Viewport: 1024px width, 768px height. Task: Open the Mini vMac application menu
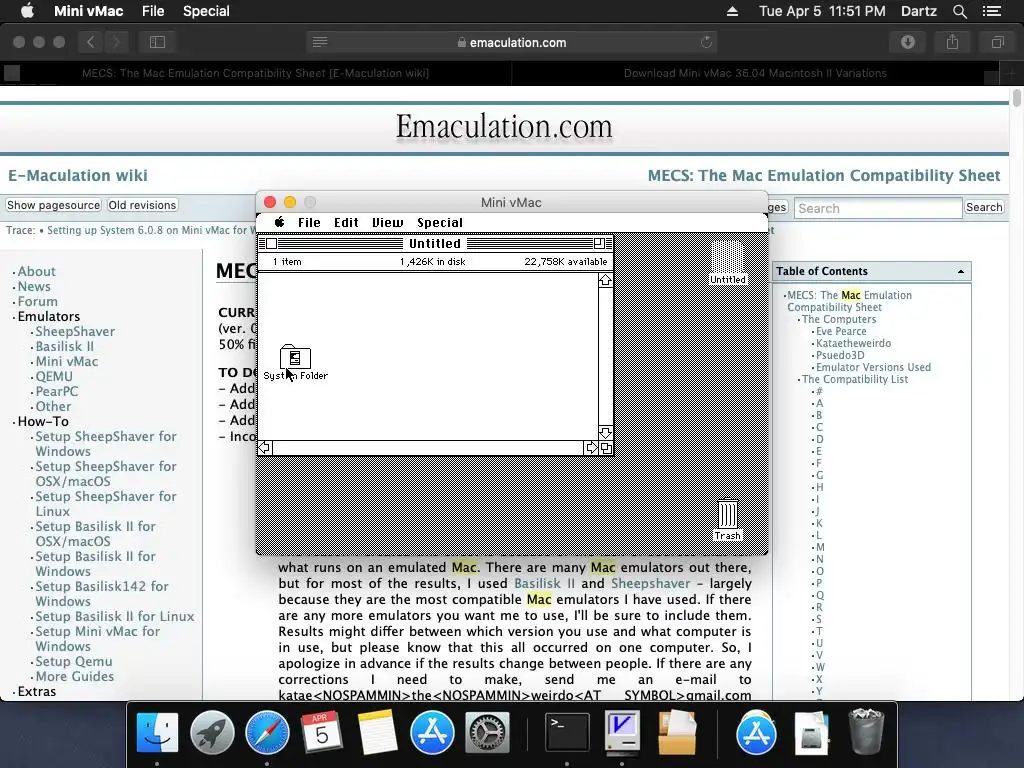(88, 11)
